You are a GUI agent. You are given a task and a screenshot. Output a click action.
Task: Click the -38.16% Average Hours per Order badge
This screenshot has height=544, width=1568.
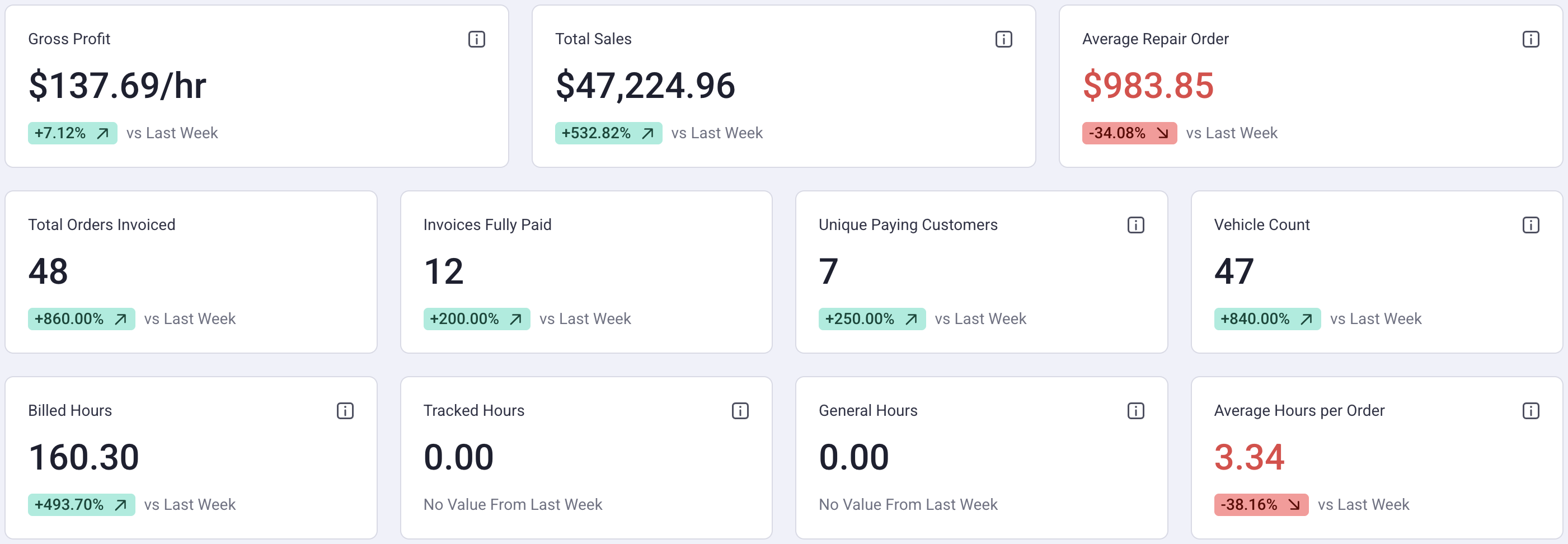pyautogui.click(x=1261, y=504)
